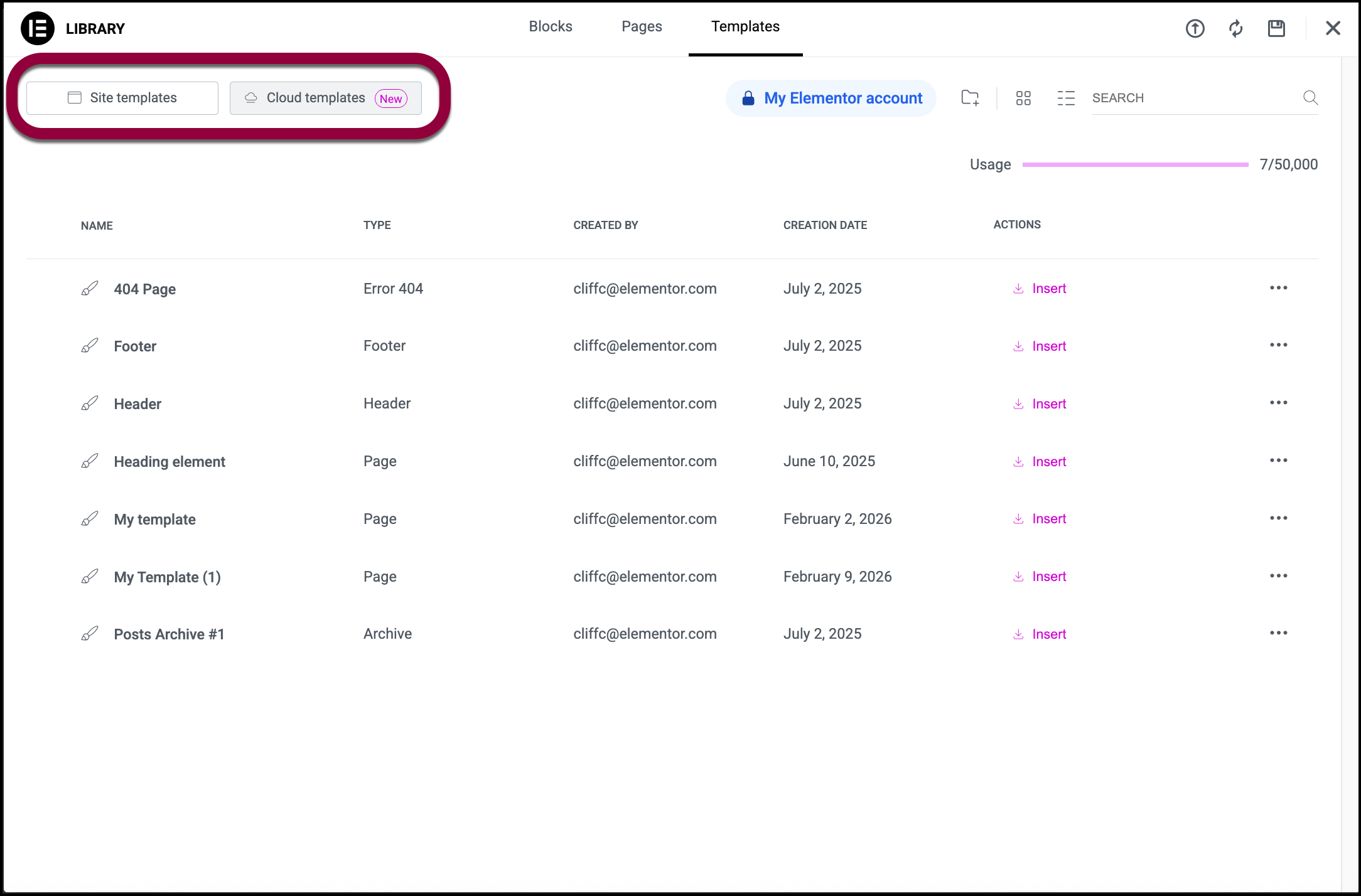1361x896 pixels.
Task: Click the upload template arrow icon
Action: (1195, 28)
